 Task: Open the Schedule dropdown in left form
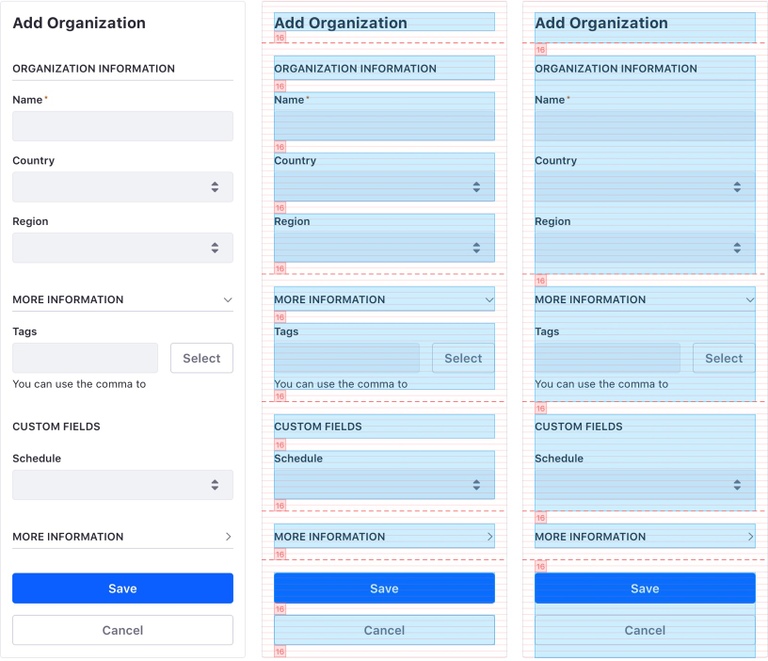pyautogui.click(x=122, y=485)
